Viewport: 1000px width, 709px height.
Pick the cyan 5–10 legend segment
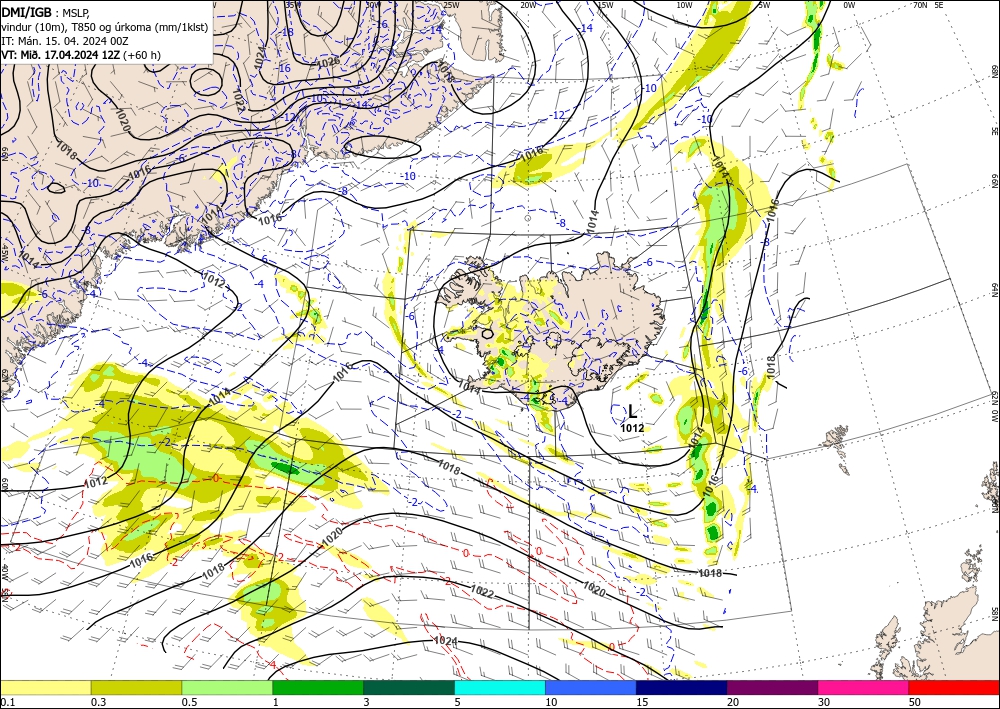tap(500, 687)
